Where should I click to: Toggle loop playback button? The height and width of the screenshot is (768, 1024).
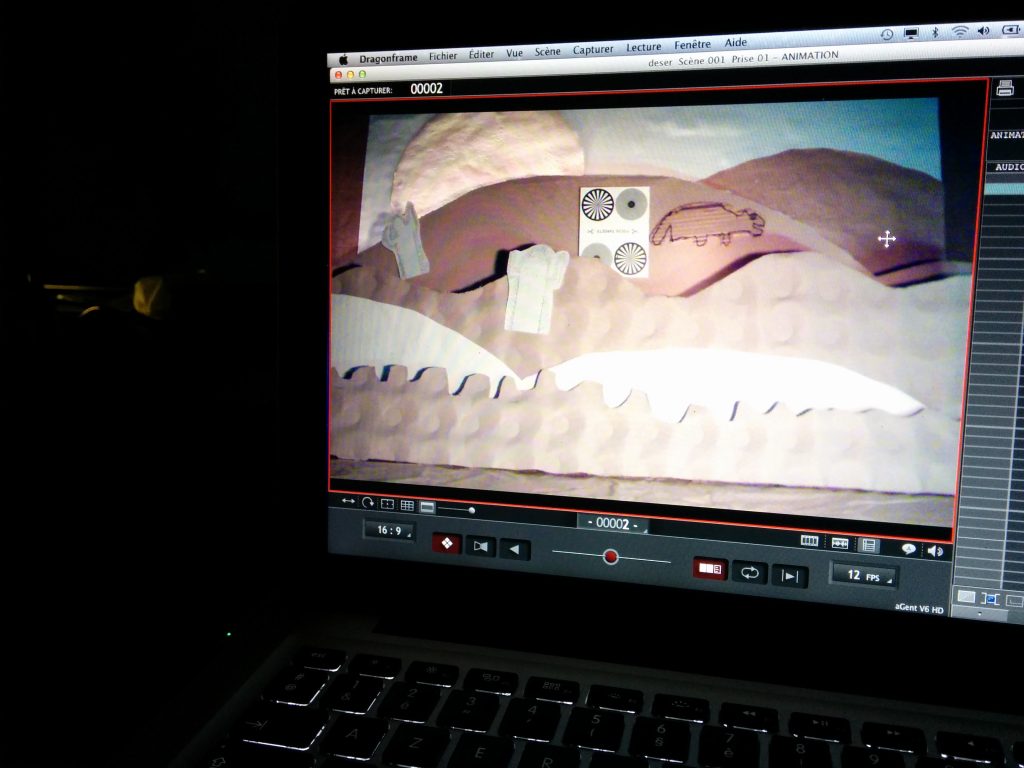749,572
